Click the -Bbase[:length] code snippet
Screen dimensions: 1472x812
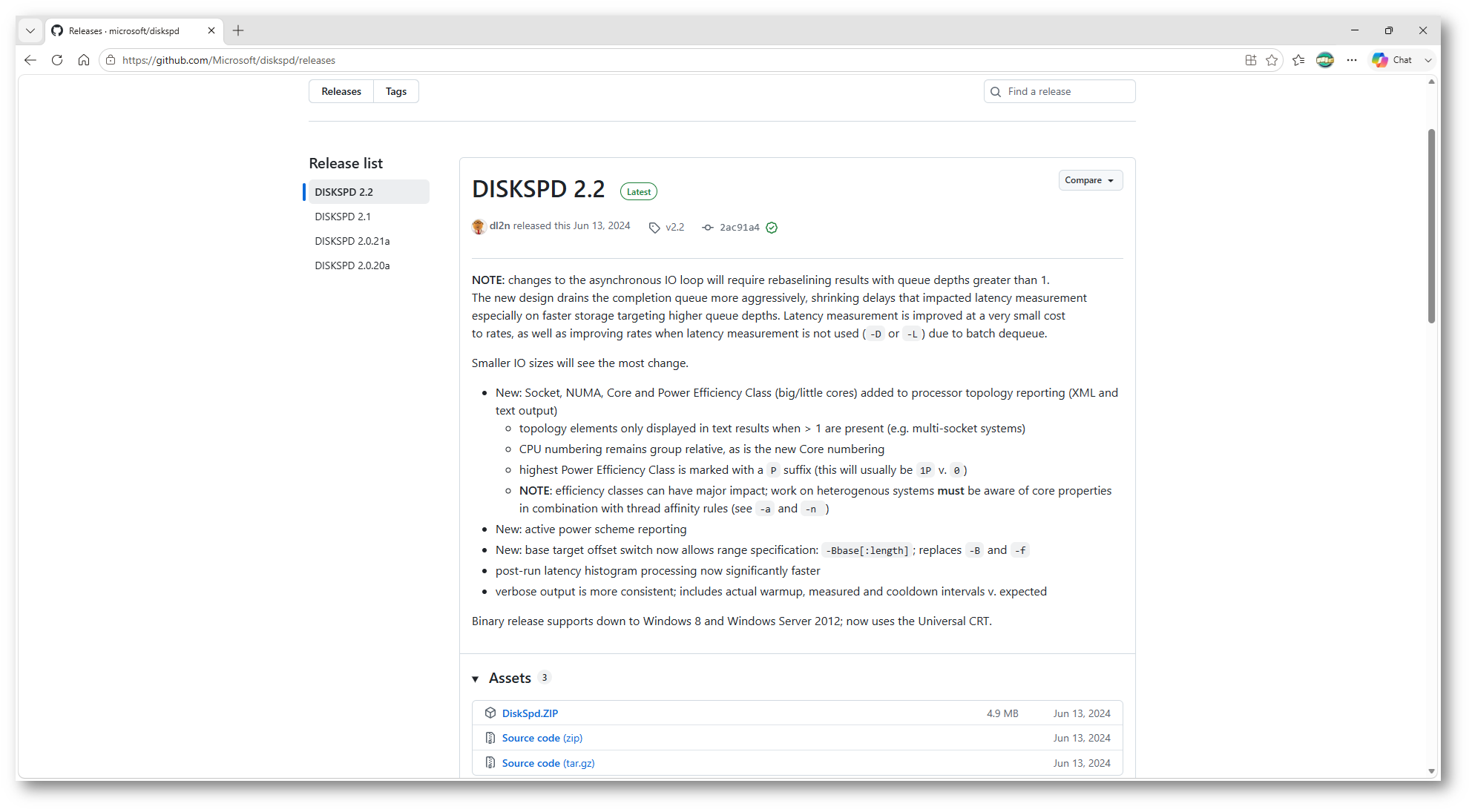[x=867, y=550]
